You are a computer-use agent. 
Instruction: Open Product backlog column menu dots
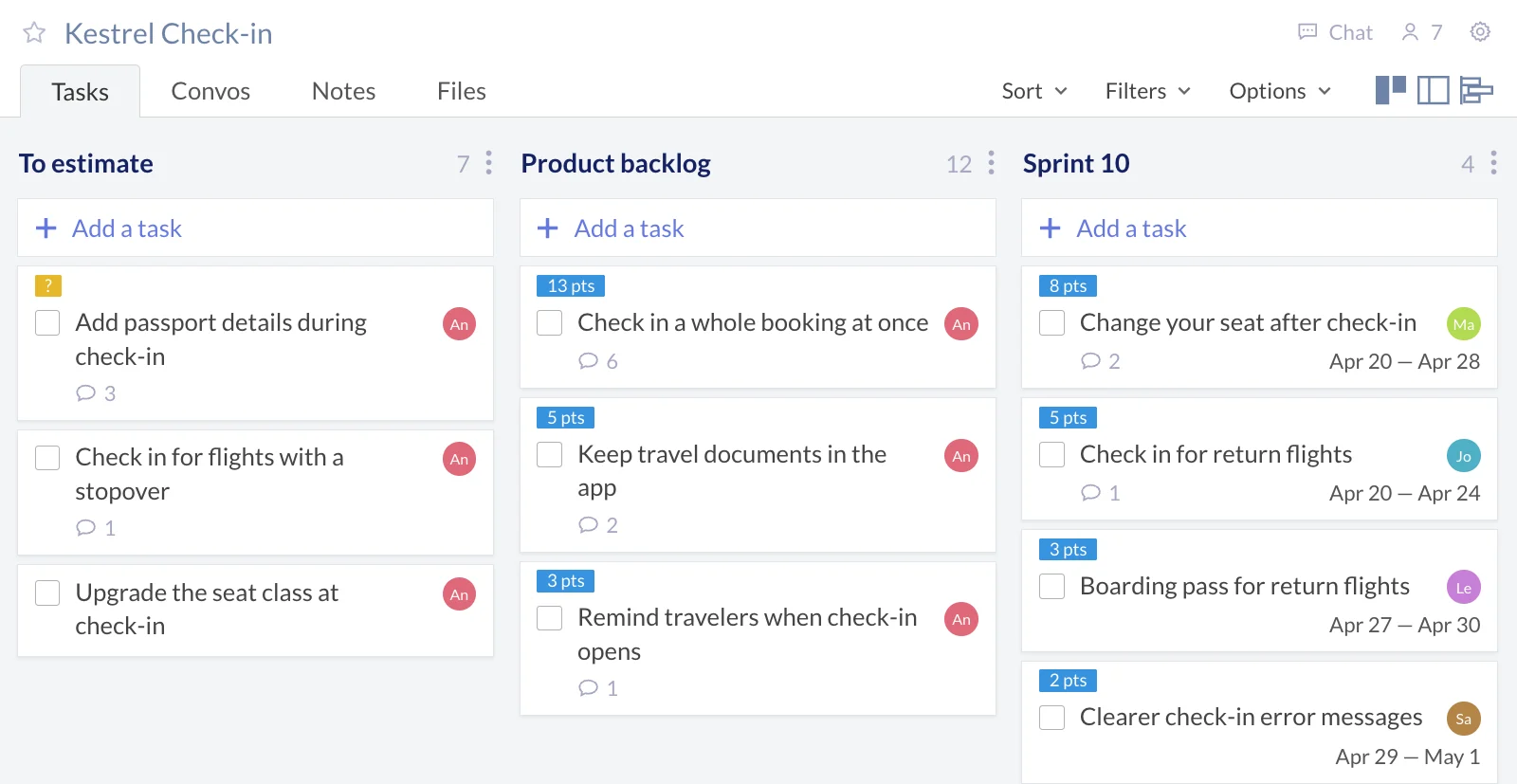point(992,163)
